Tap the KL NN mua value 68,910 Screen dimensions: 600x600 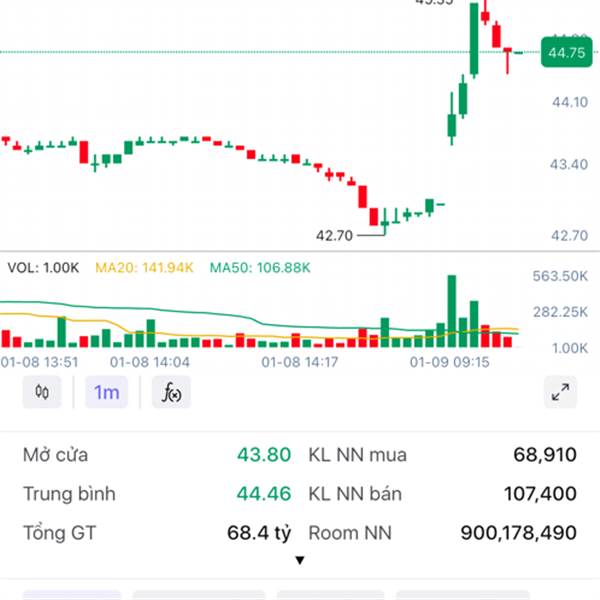[x=545, y=455]
